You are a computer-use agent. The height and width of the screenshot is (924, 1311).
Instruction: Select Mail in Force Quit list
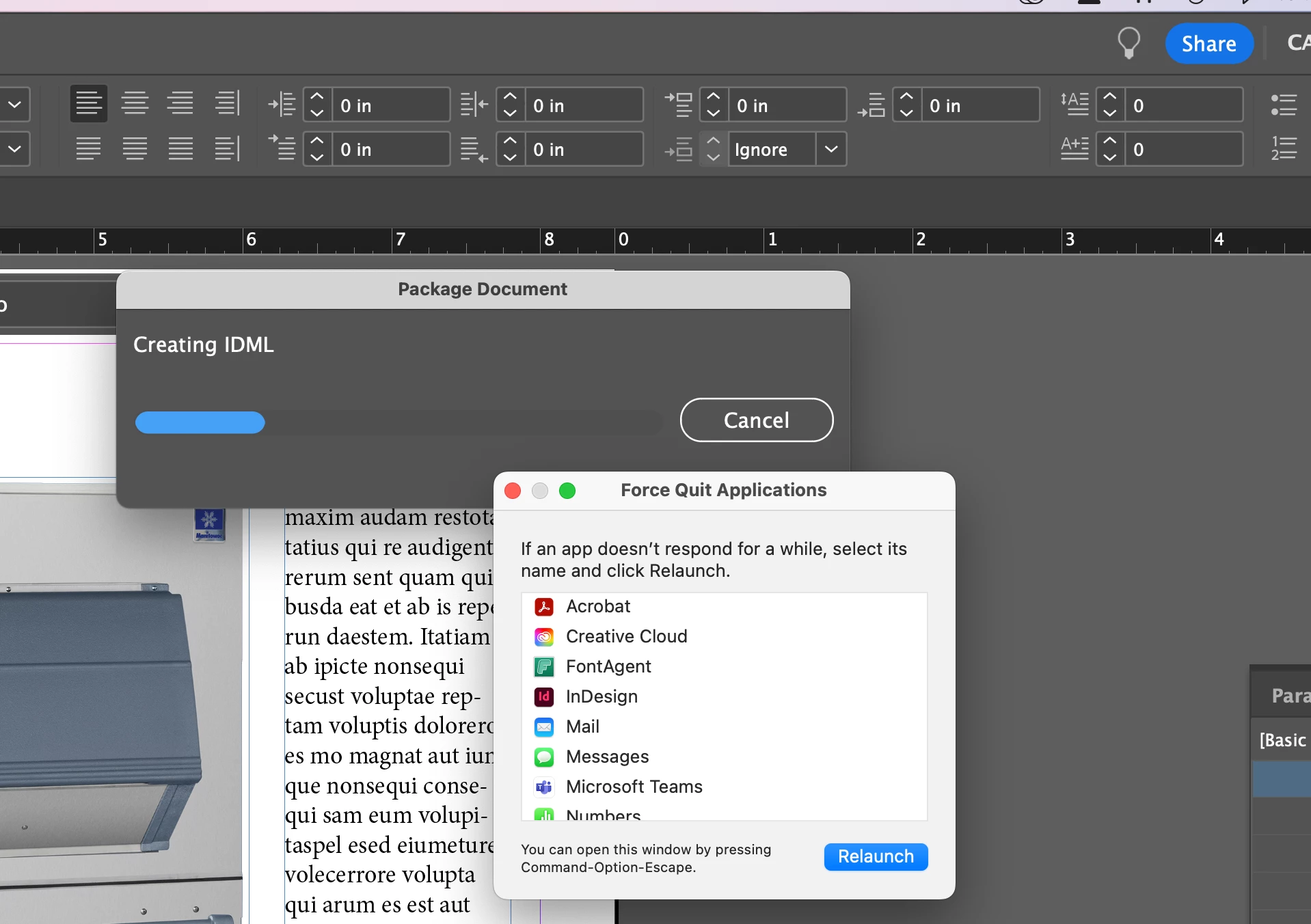[724, 726]
